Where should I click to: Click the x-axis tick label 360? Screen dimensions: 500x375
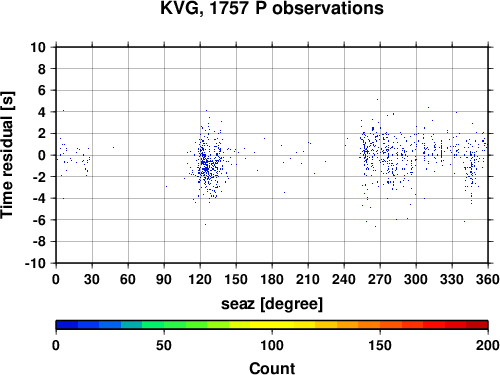tap(488, 279)
